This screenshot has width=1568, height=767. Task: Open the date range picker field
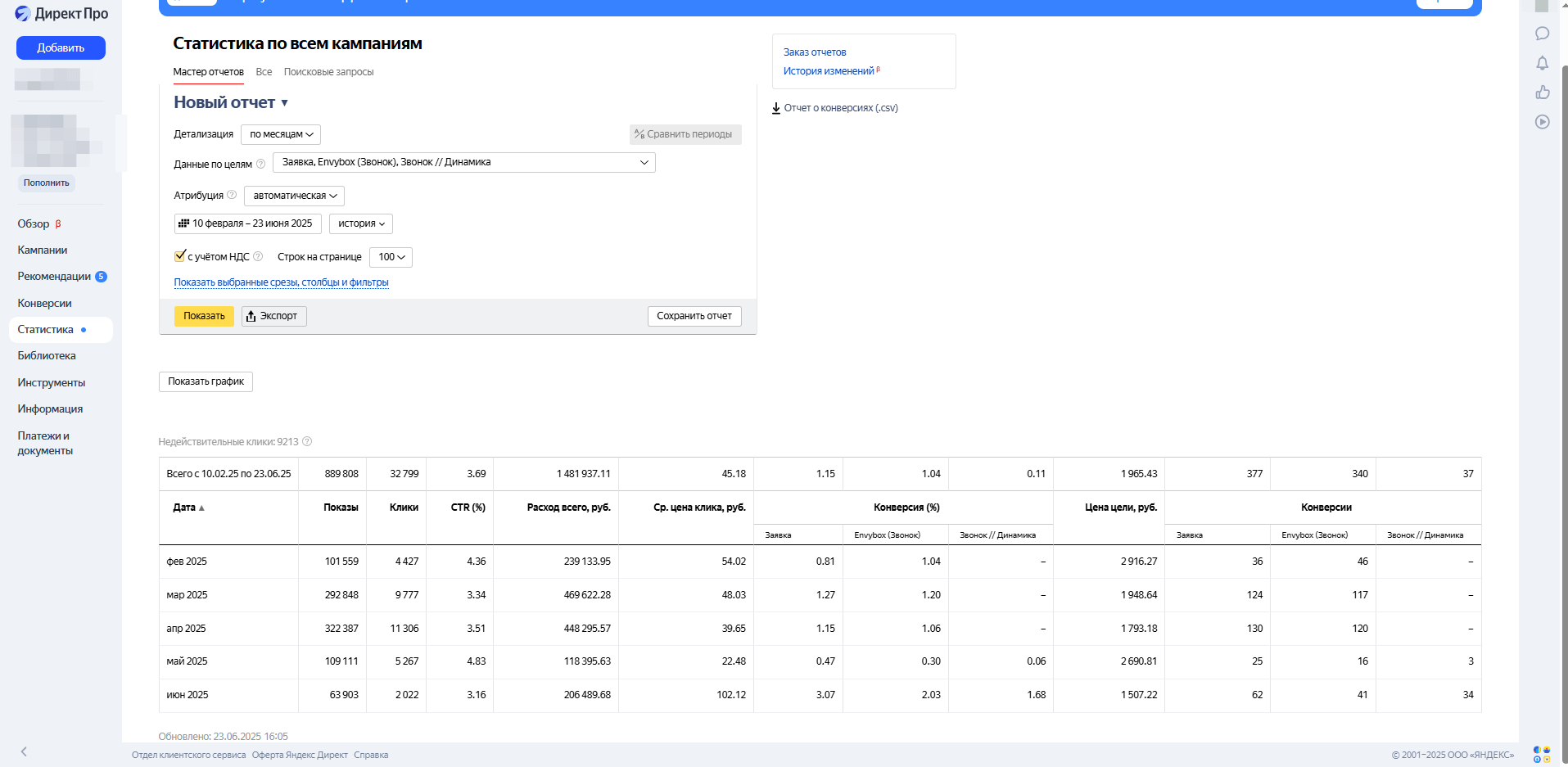(x=247, y=223)
